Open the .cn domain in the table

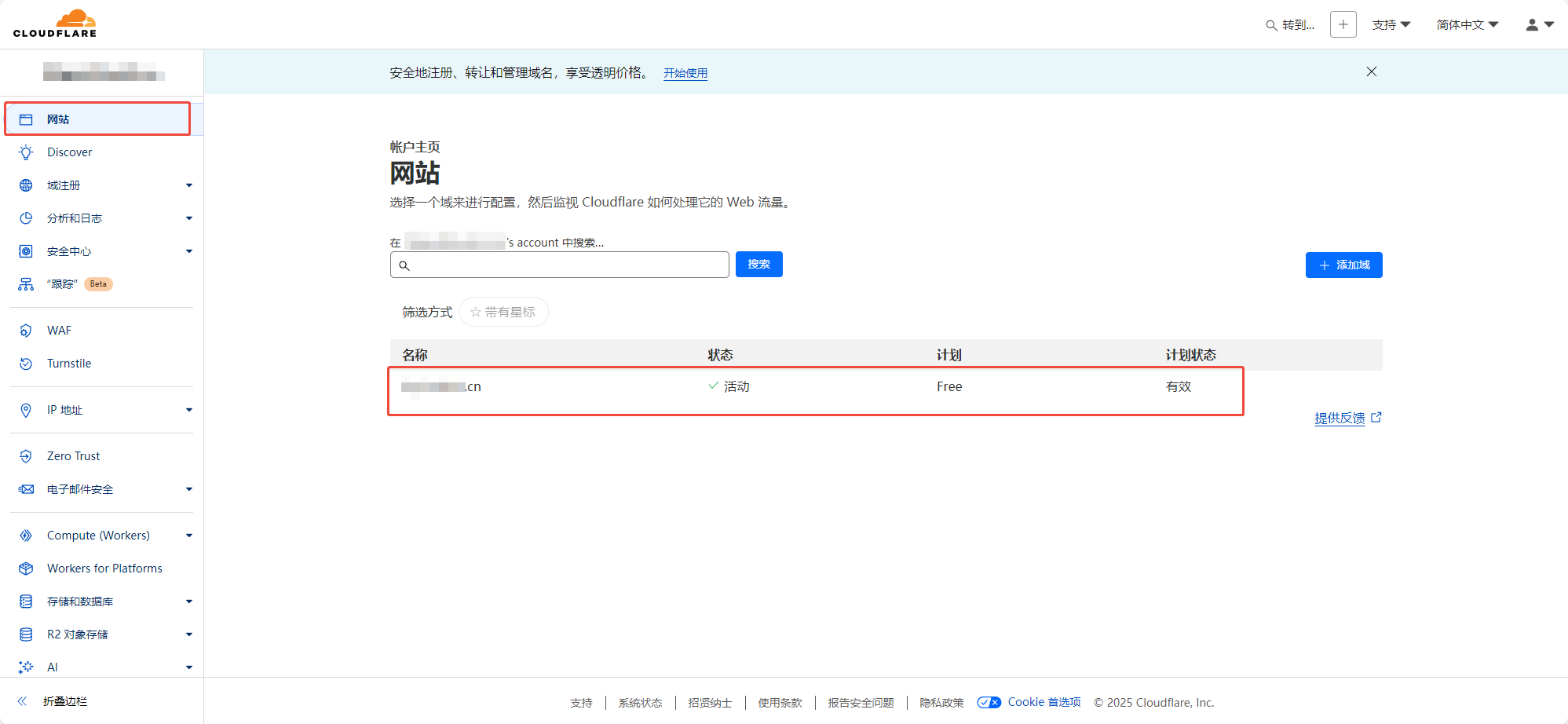click(x=441, y=386)
